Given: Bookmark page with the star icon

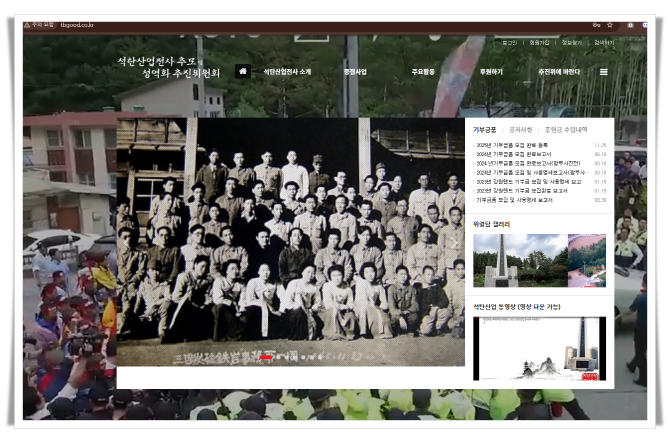Looking at the screenshot, I should [610, 24].
